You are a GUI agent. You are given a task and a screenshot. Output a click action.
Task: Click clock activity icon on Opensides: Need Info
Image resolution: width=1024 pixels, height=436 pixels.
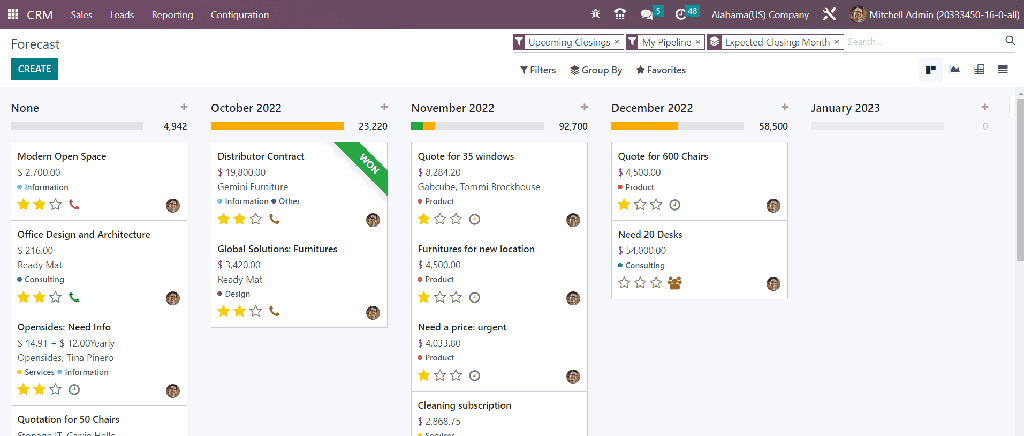pos(74,390)
